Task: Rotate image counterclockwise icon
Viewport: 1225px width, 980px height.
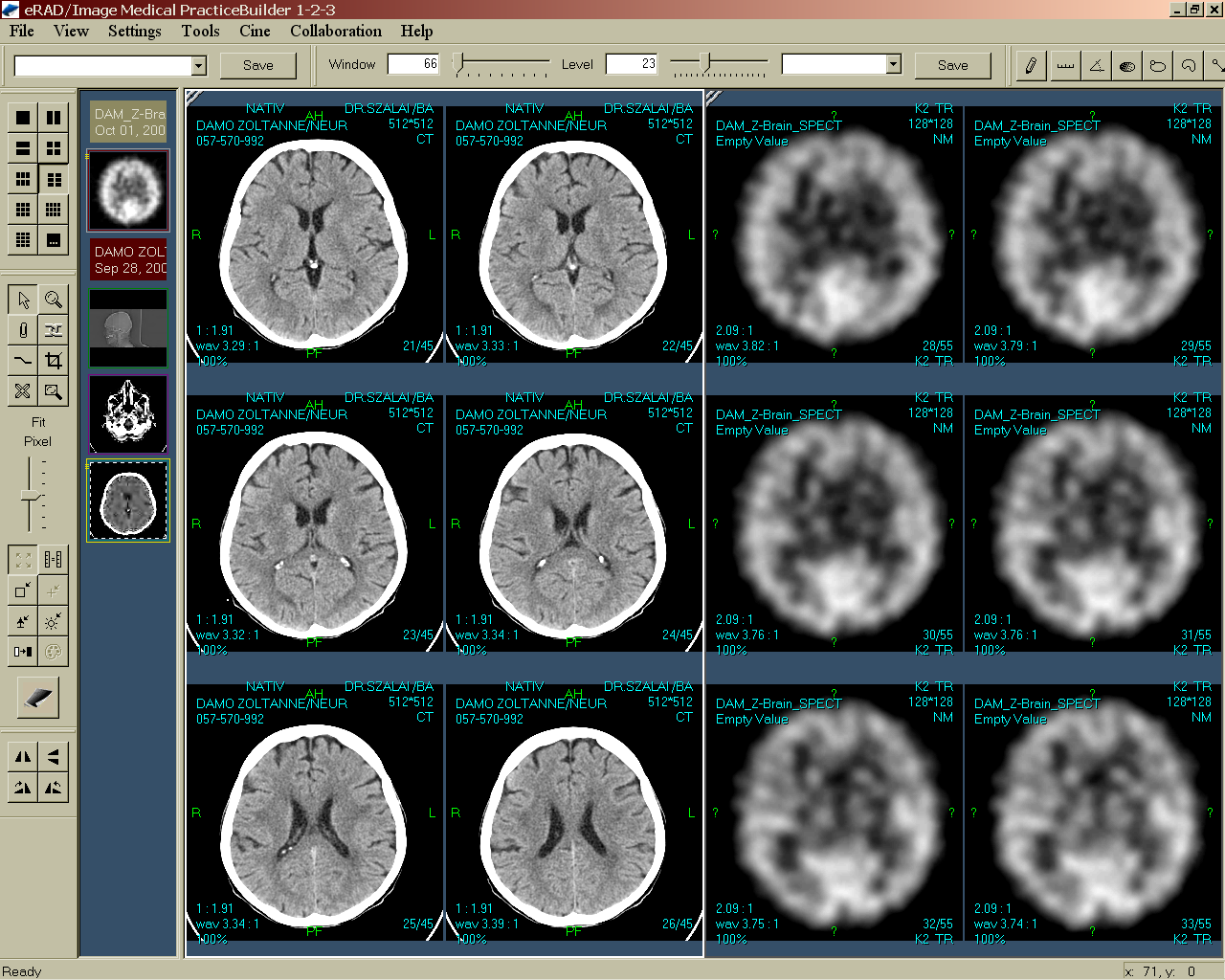Action: [54, 788]
